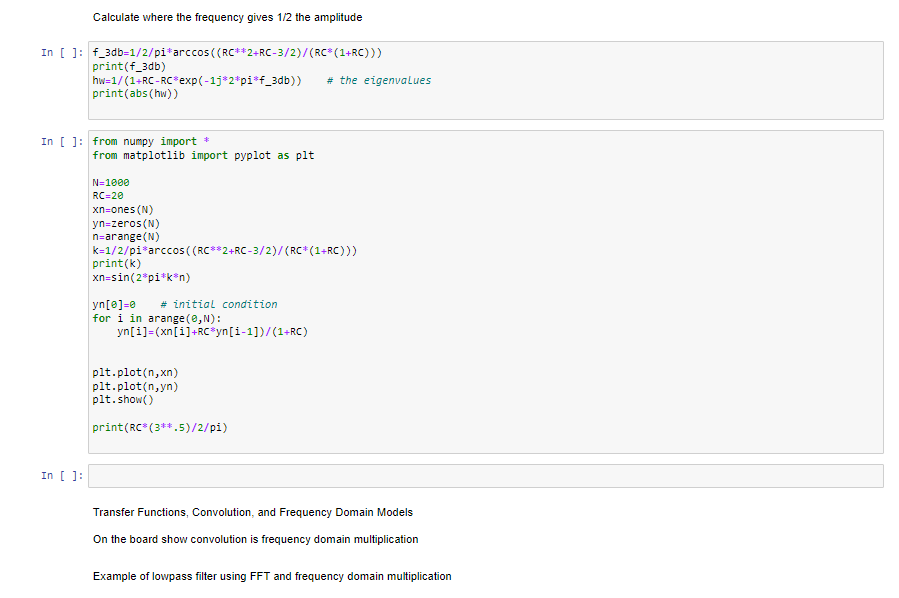Click the lowpass filter FFT example text
This screenshot has width=899, height=598.
click(271, 576)
